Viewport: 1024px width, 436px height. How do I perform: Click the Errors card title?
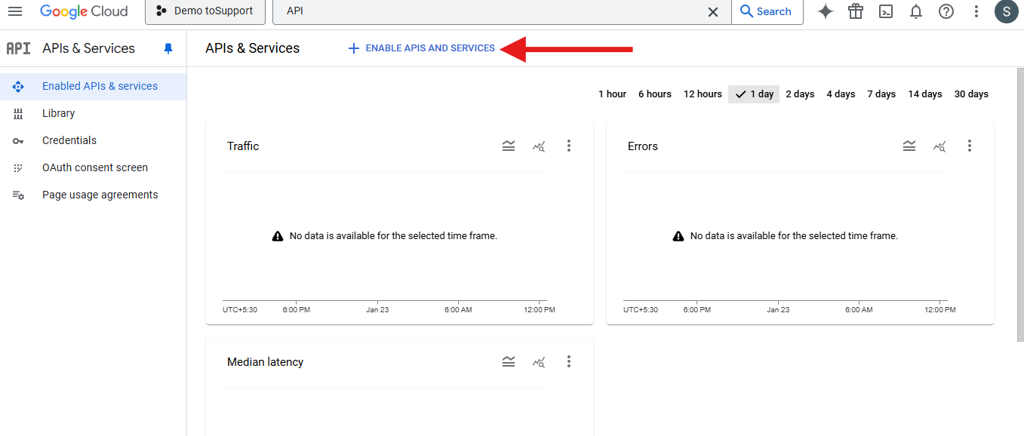(x=643, y=146)
